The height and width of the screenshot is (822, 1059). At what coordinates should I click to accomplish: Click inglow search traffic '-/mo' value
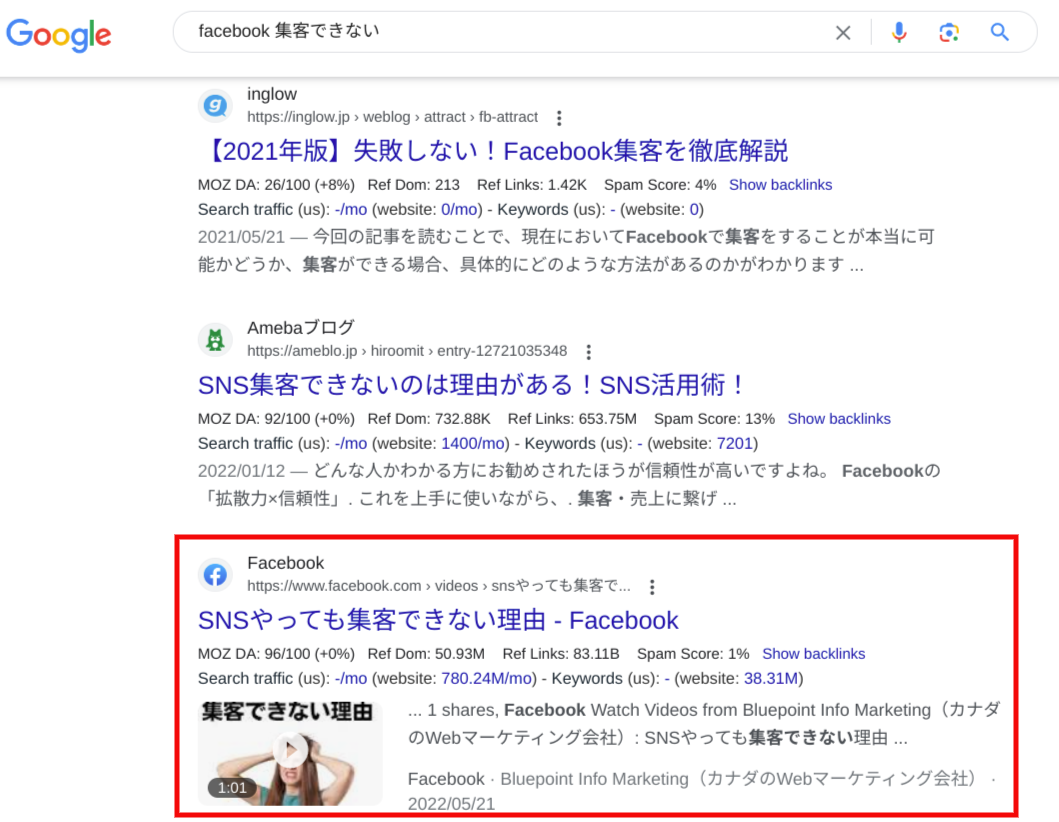tap(351, 209)
